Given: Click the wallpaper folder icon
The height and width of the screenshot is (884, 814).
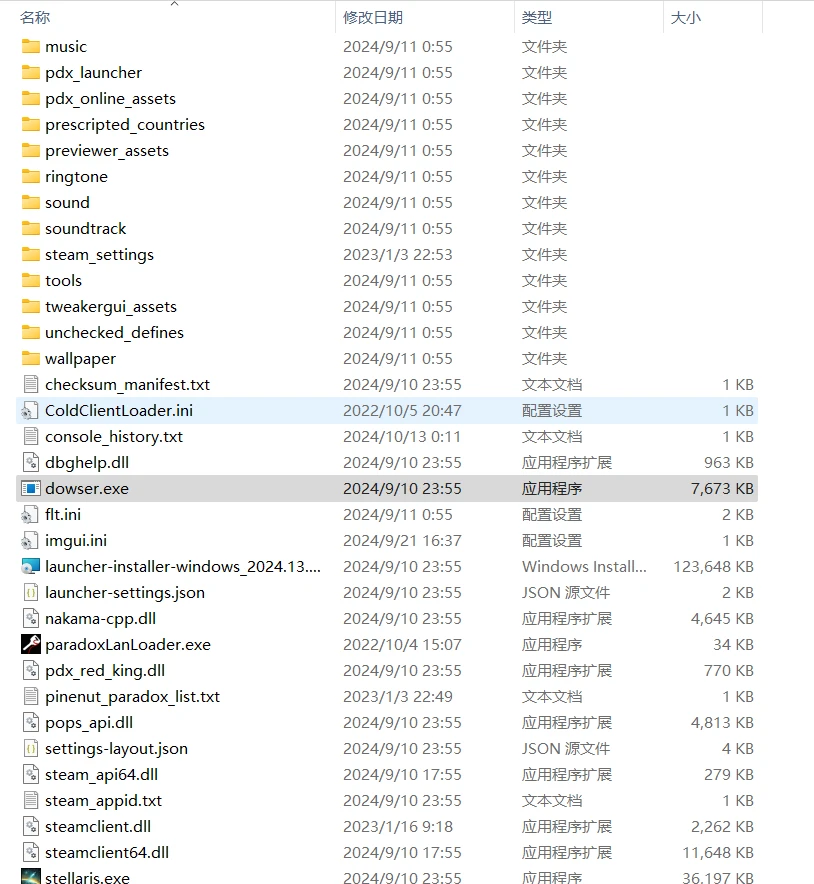Looking at the screenshot, I should click(30, 358).
